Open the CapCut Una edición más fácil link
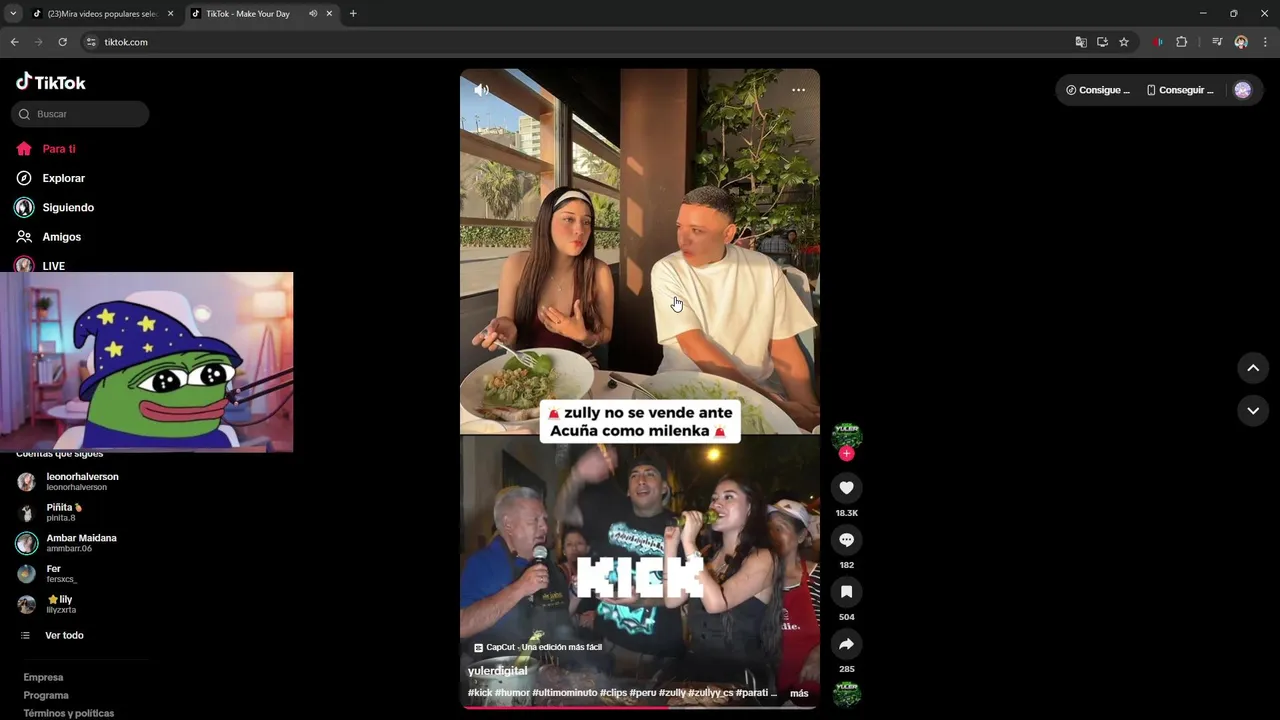 tap(538, 647)
